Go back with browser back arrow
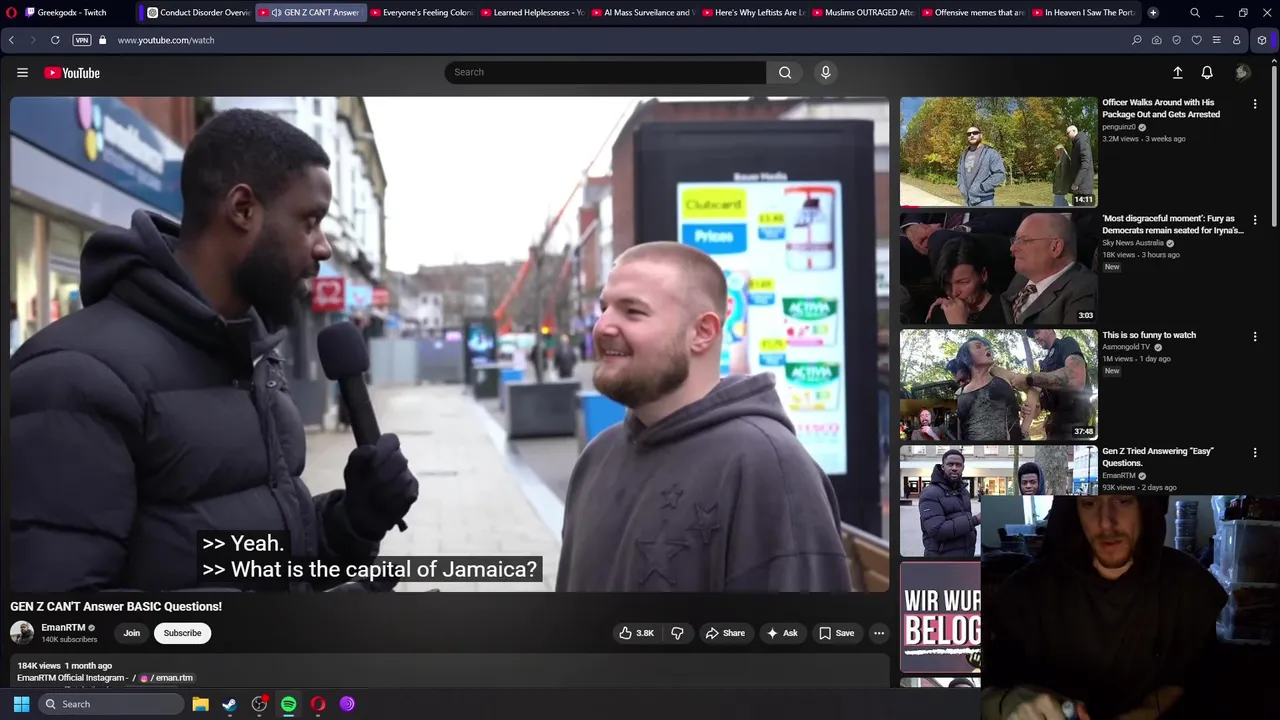1280x720 pixels. pos(11,40)
